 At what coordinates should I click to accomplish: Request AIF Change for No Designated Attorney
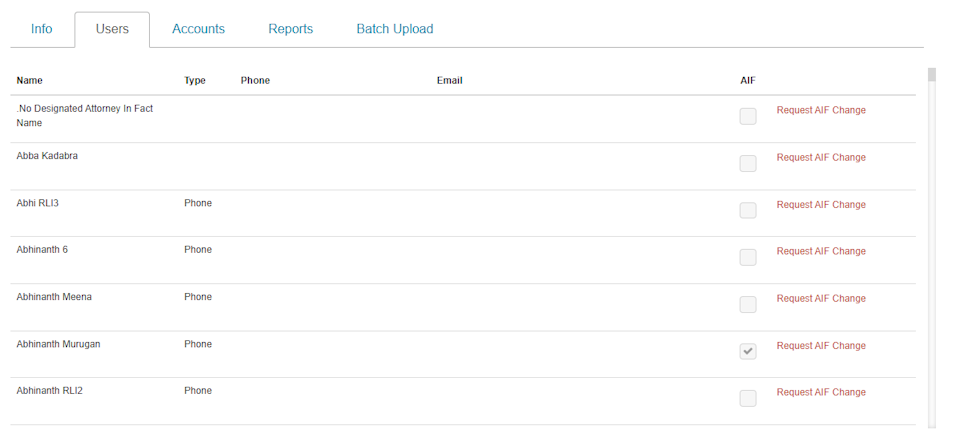[x=821, y=110]
